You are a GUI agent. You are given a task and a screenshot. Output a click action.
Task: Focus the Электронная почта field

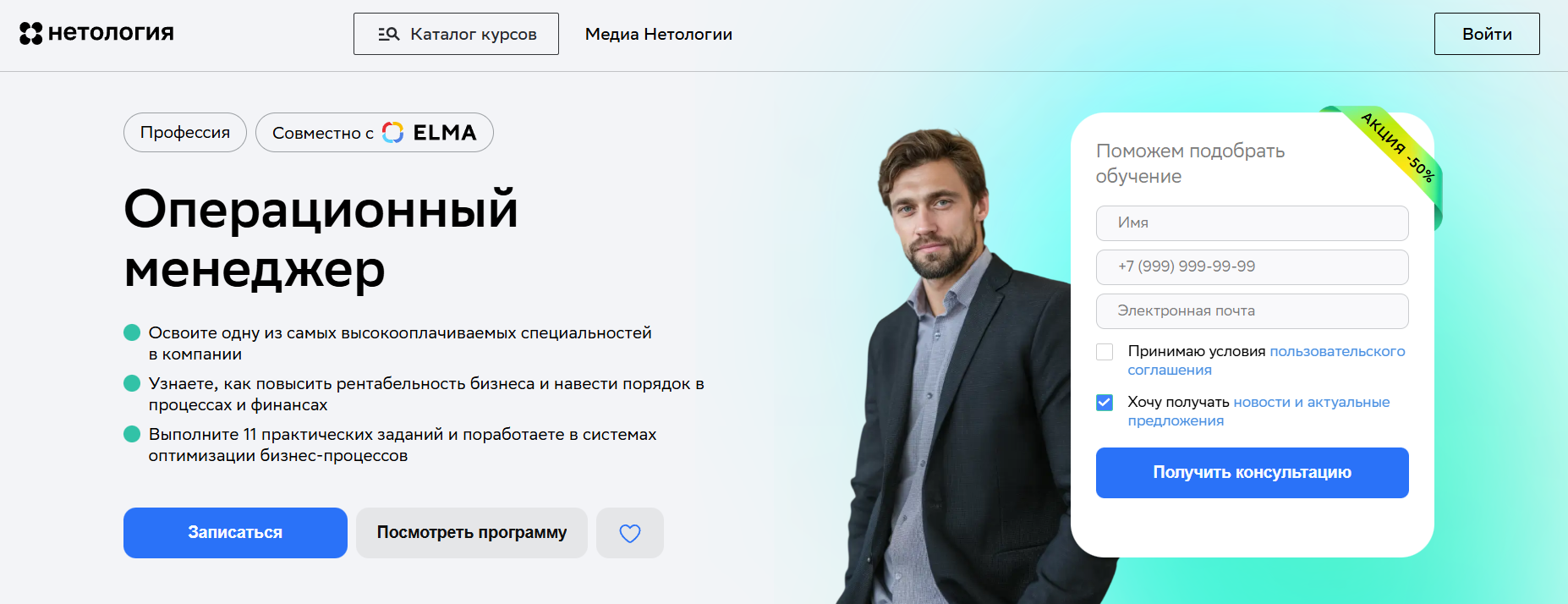click(x=1253, y=311)
